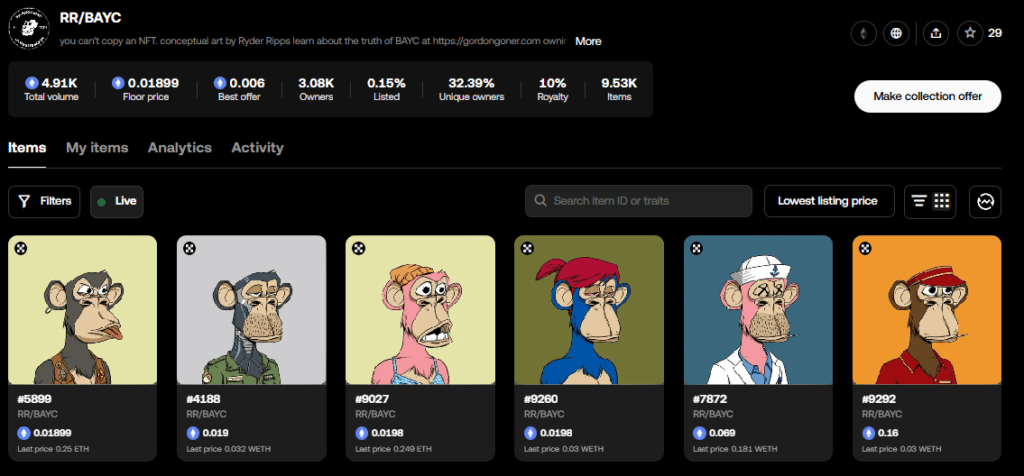Switch to list view layout
This screenshot has height=476, width=1024.
pyautogui.click(x=918, y=201)
